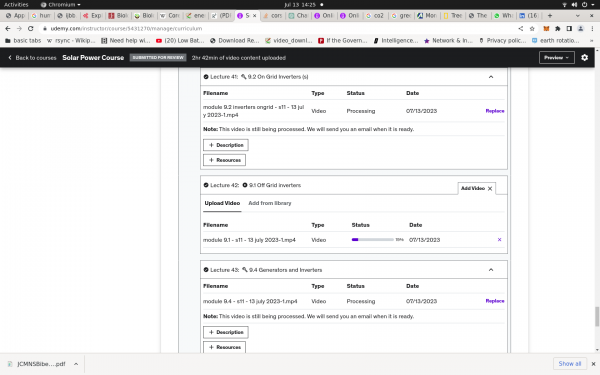
Task: Click the SUBMITTED FOR REVIEW badge
Action: click(158, 57)
